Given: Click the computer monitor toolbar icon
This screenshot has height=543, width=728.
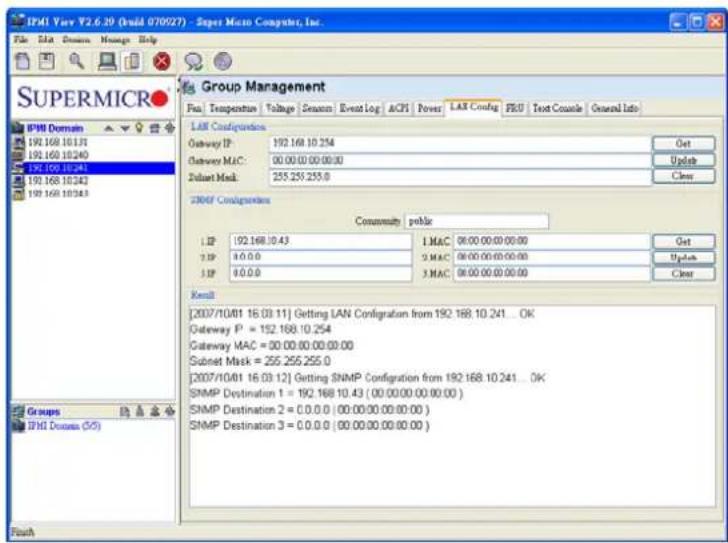Looking at the screenshot, I should (107, 61).
